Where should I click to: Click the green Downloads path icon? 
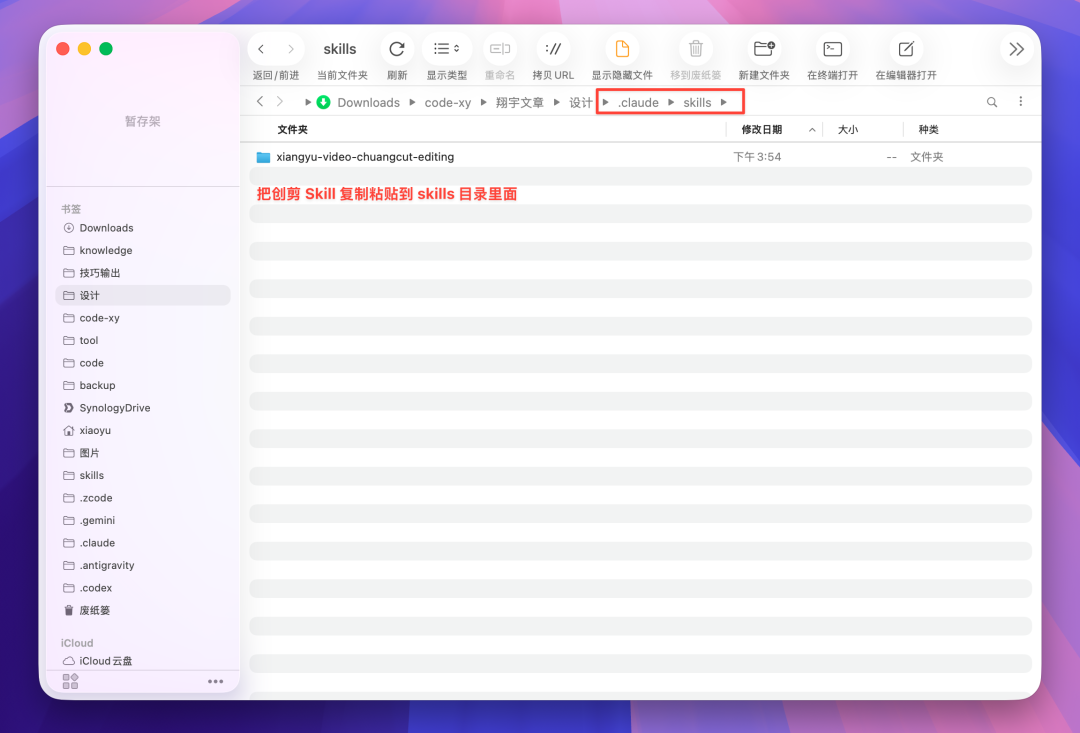(323, 102)
